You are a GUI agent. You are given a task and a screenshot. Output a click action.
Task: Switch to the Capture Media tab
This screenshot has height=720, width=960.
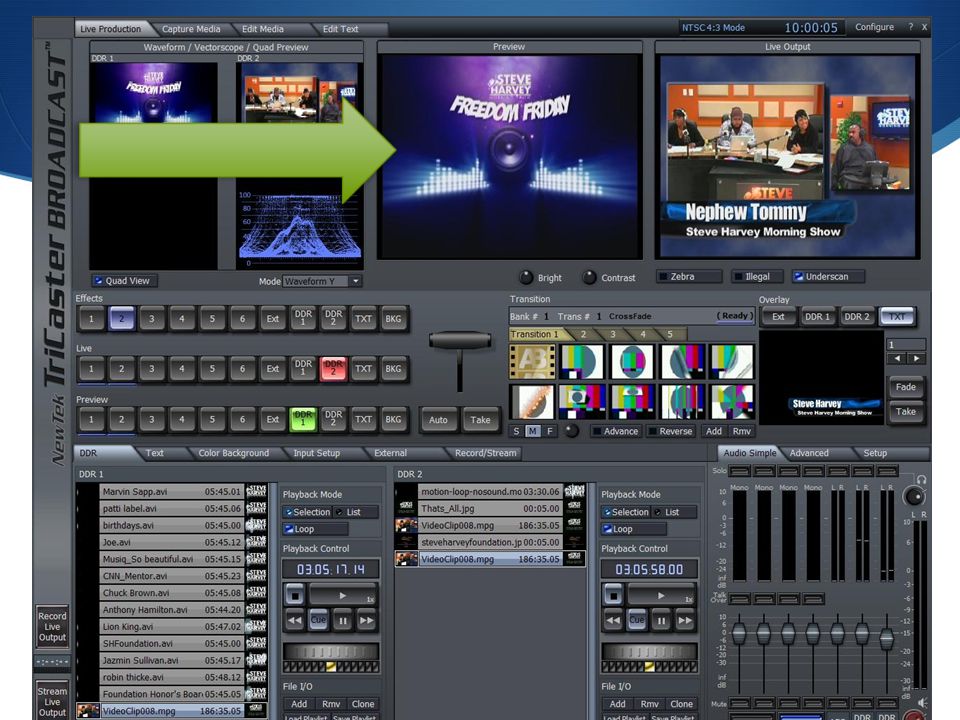coord(191,29)
